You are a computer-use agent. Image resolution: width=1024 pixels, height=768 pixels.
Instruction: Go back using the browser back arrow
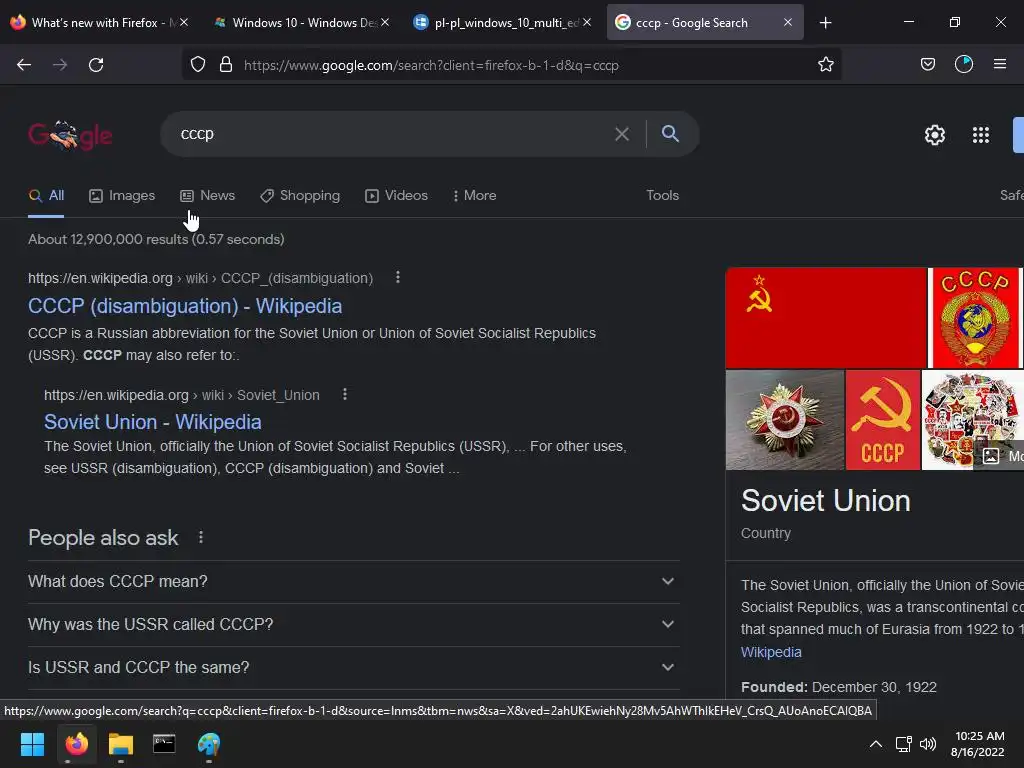(x=24, y=65)
